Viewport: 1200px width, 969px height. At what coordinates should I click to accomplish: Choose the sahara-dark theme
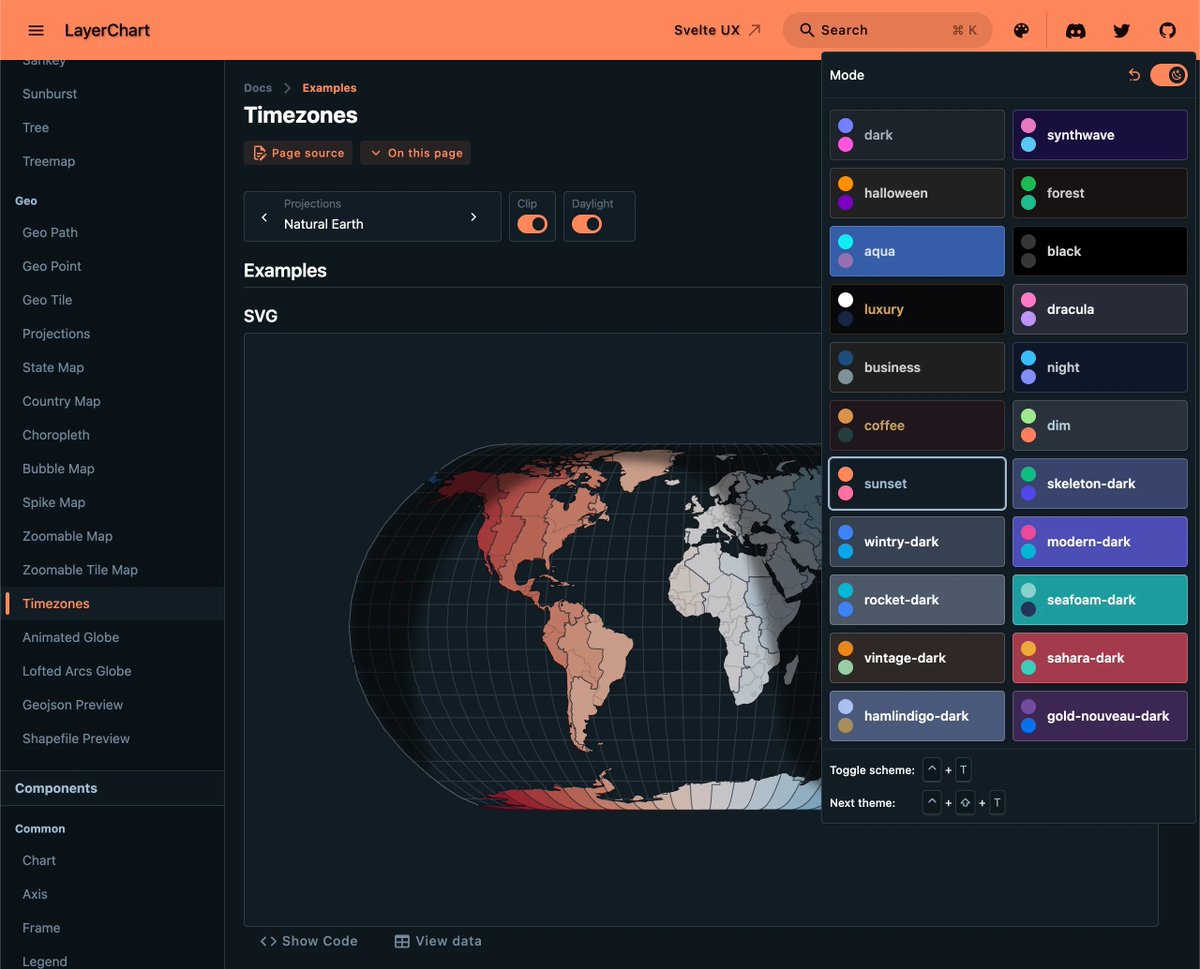(x=1100, y=657)
